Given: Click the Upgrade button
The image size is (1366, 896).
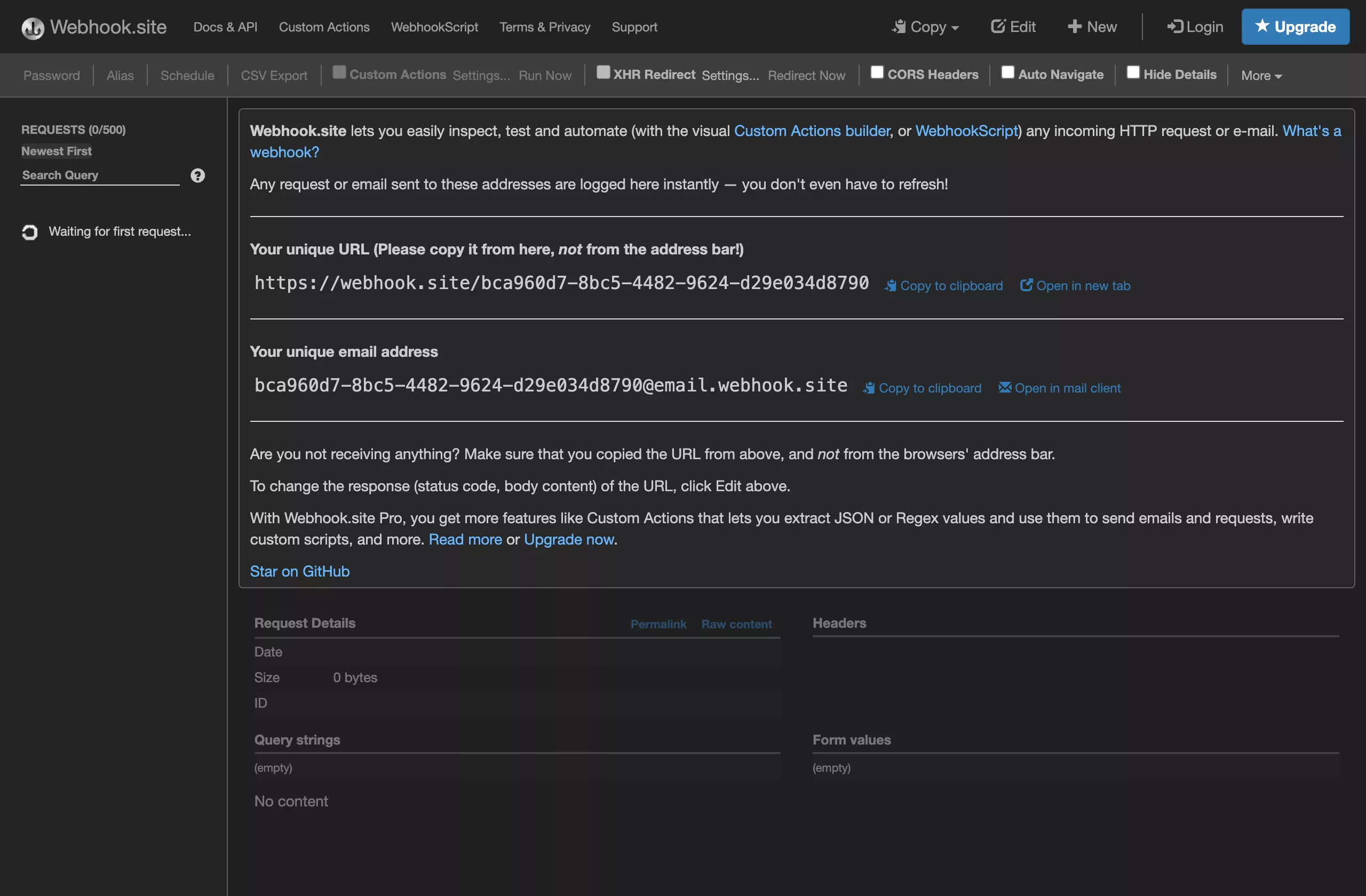Looking at the screenshot, I should coord(1295,26).
